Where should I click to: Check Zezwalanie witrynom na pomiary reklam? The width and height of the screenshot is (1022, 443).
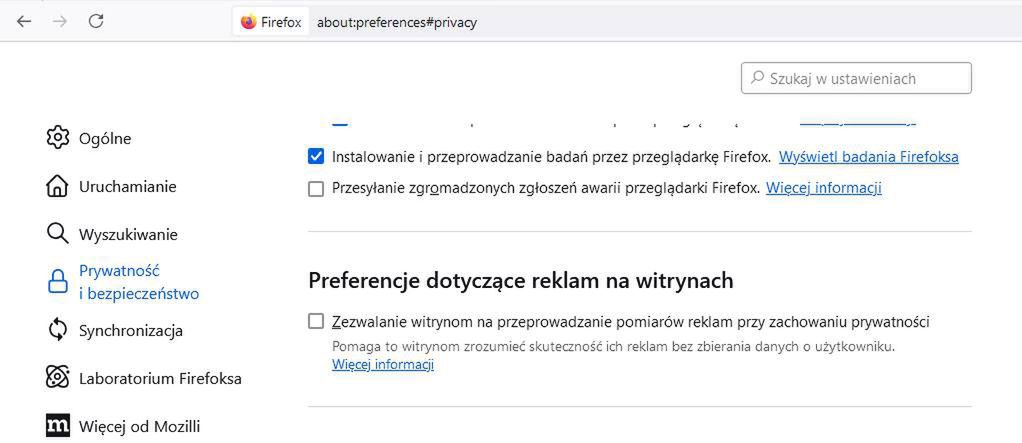316,322
